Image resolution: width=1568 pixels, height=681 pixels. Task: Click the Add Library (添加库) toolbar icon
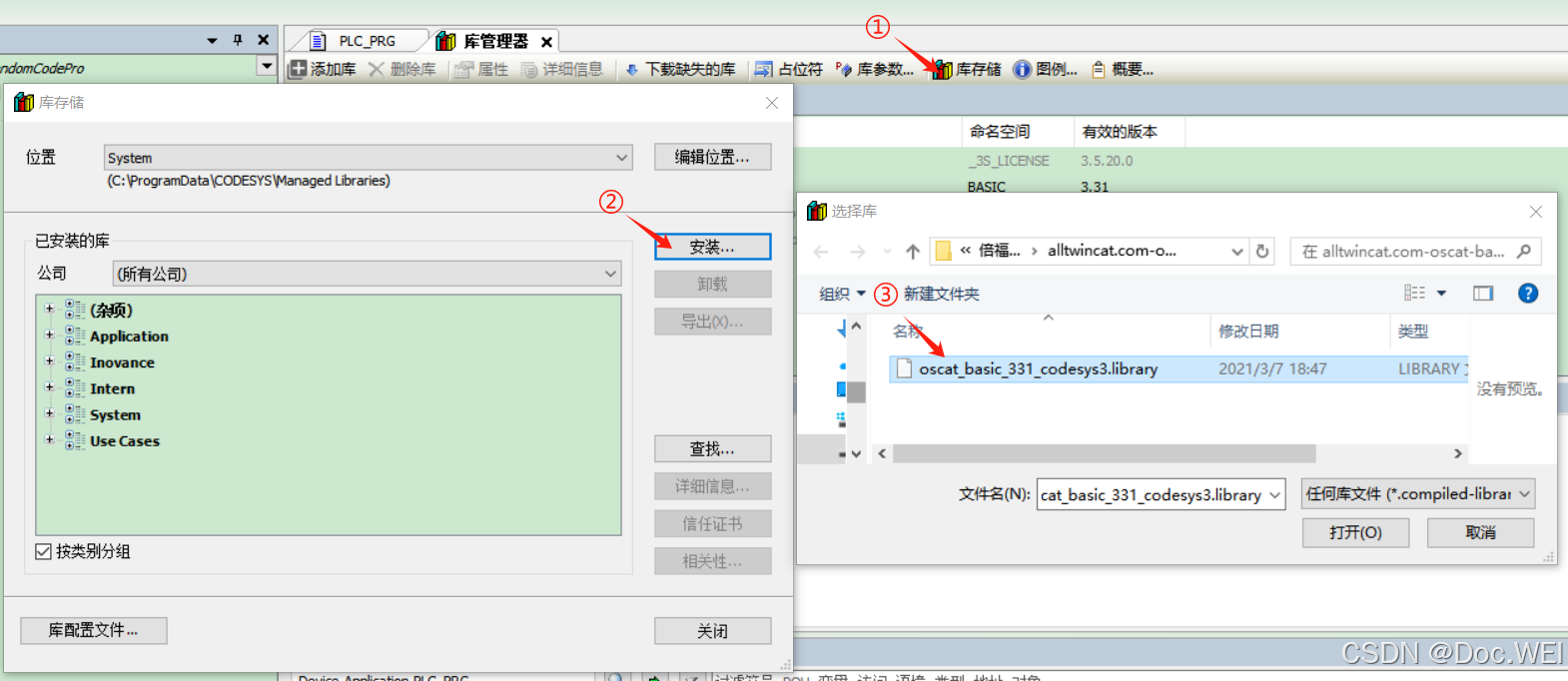(298, 69)
